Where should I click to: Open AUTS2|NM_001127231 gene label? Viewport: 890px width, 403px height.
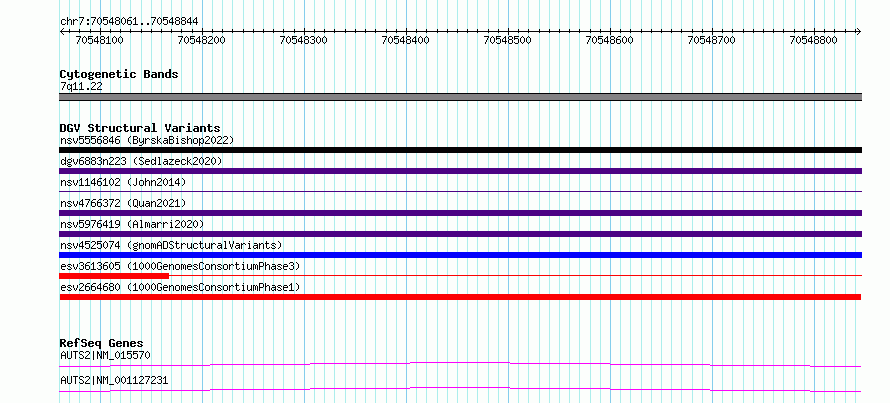[x=114, y=380]
